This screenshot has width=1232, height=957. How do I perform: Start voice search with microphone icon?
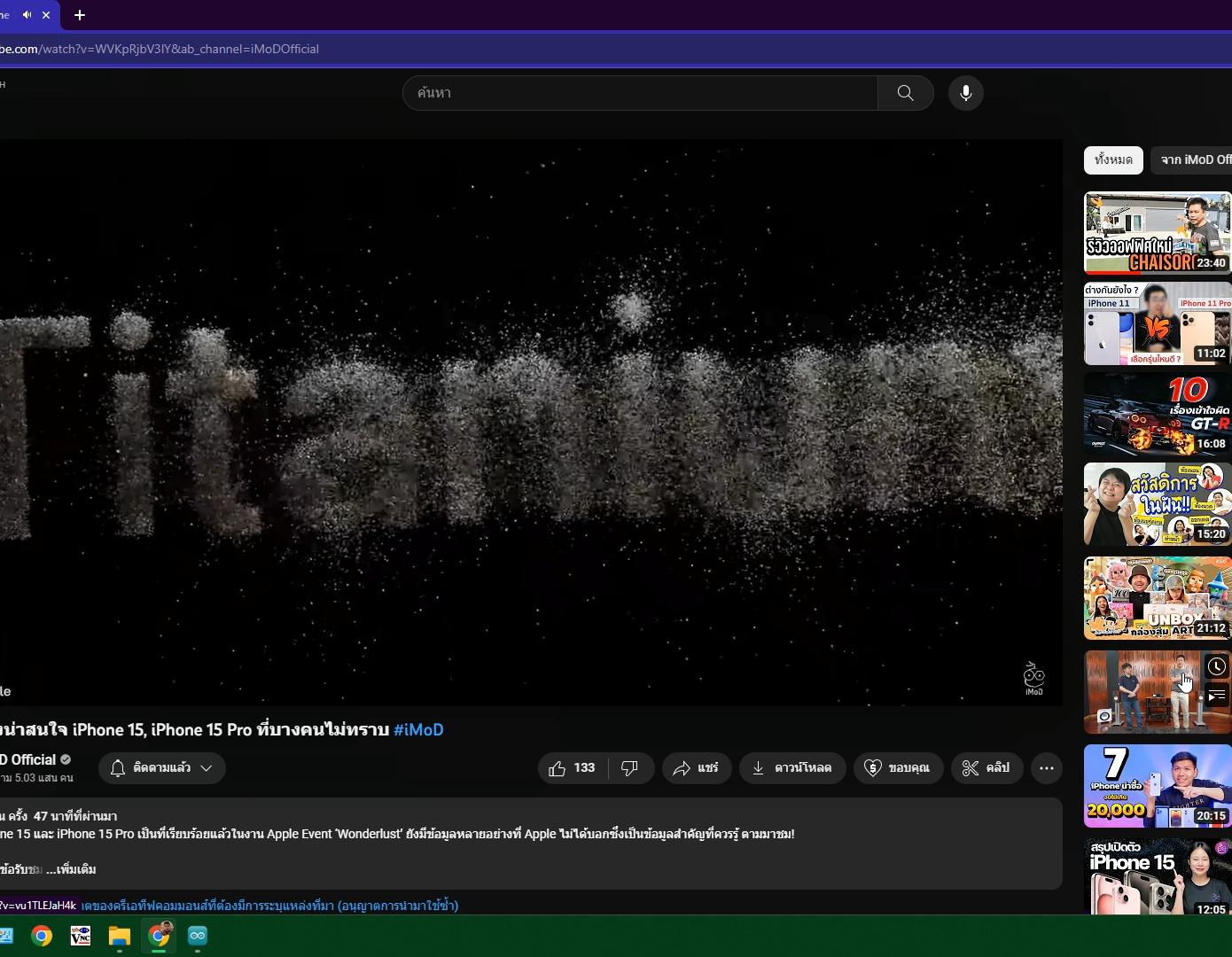click(x=966, y=93)
